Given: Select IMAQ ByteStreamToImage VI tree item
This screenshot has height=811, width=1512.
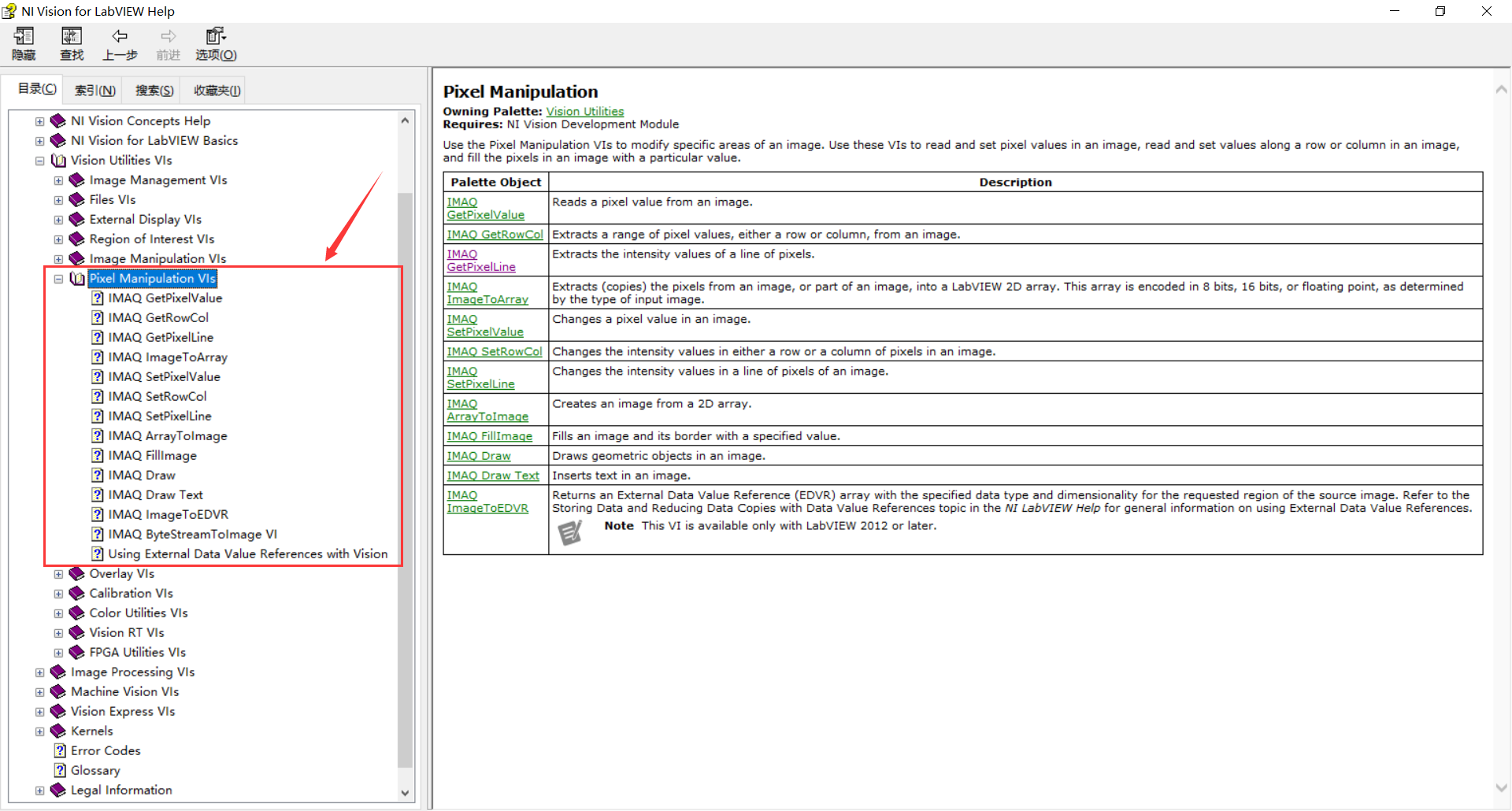Looking at the screenshot, I should 192,534.
